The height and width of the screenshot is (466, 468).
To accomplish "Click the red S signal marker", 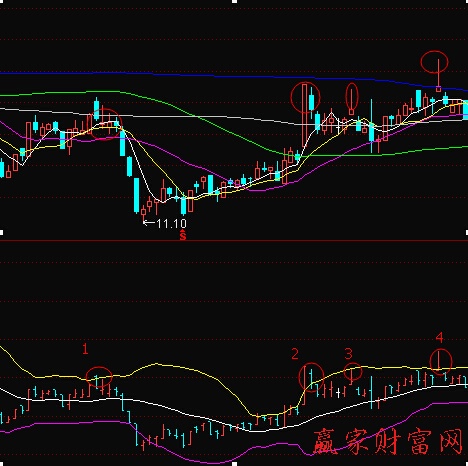I will (183, 235).
